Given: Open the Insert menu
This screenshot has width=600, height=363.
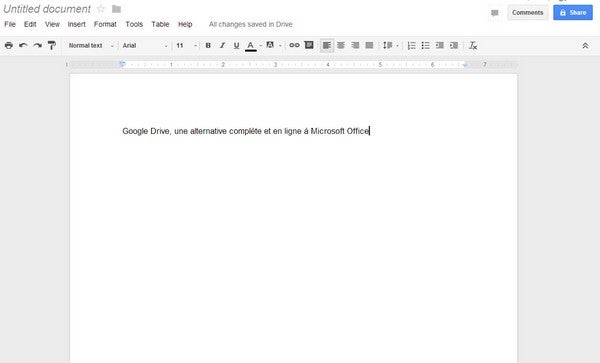Looking at the screenshot, I should (77, 24).
